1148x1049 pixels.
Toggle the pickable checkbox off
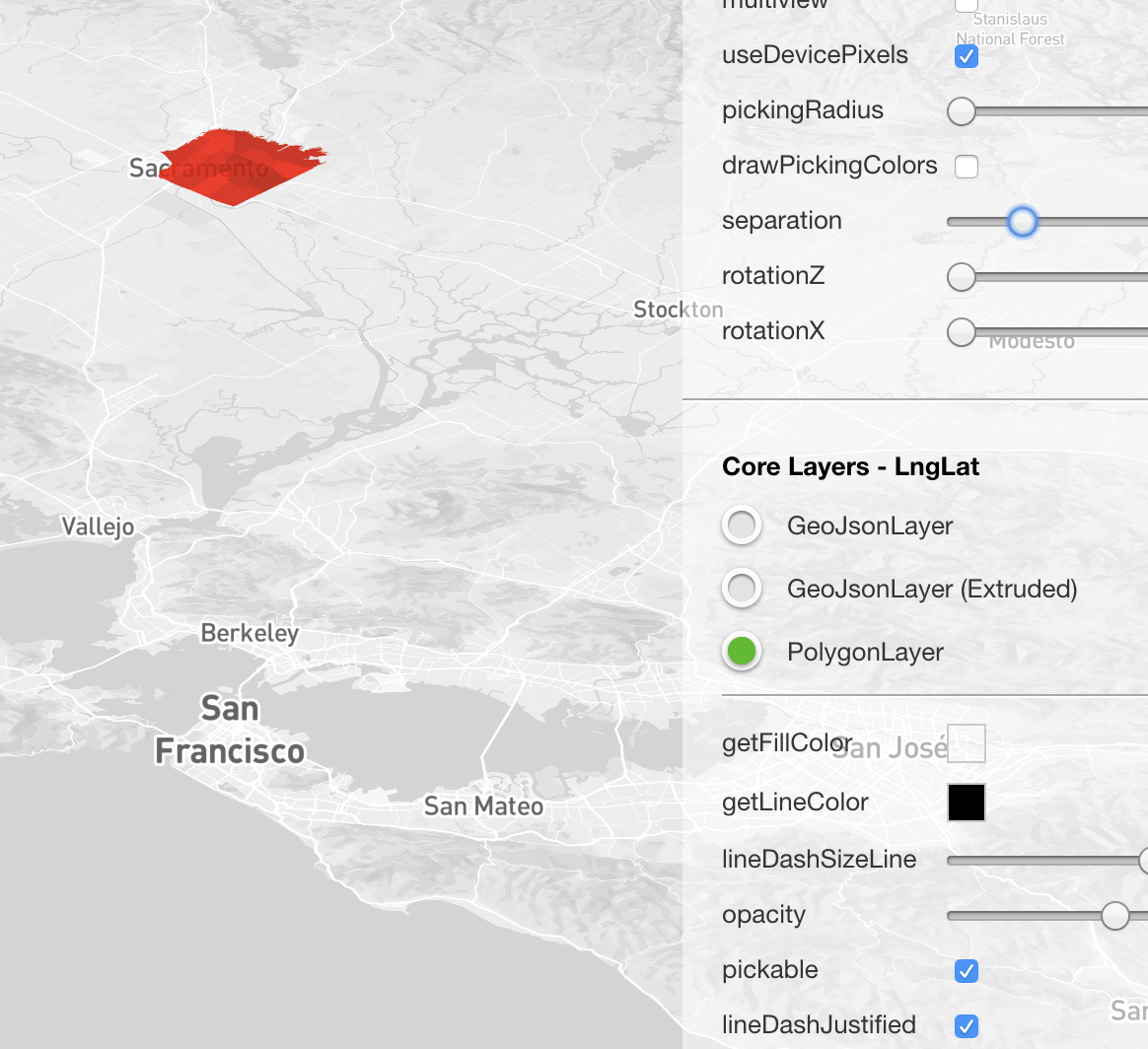[967, 971]
